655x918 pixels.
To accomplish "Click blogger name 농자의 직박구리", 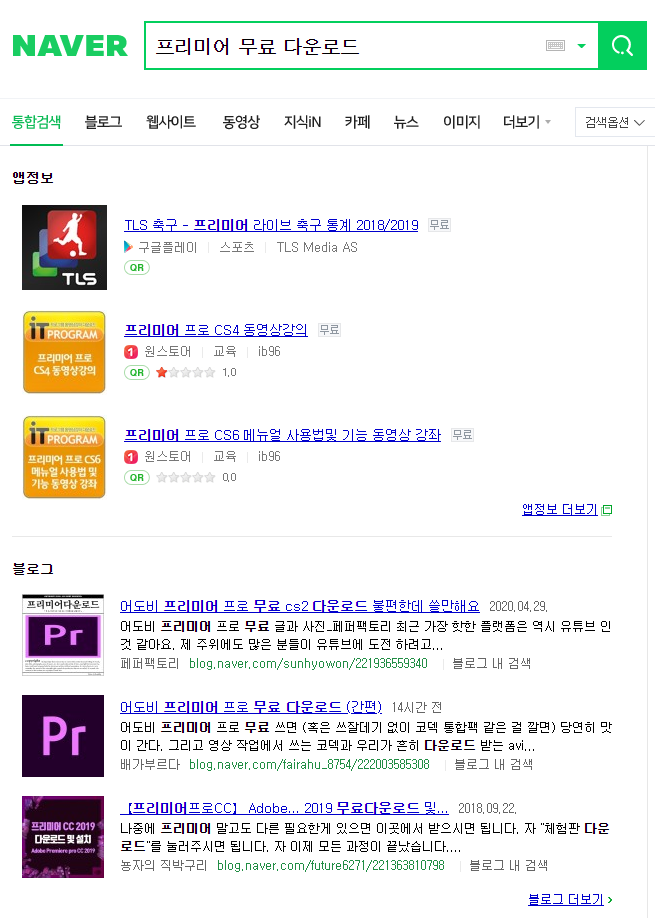I will (x=163, y=865).
